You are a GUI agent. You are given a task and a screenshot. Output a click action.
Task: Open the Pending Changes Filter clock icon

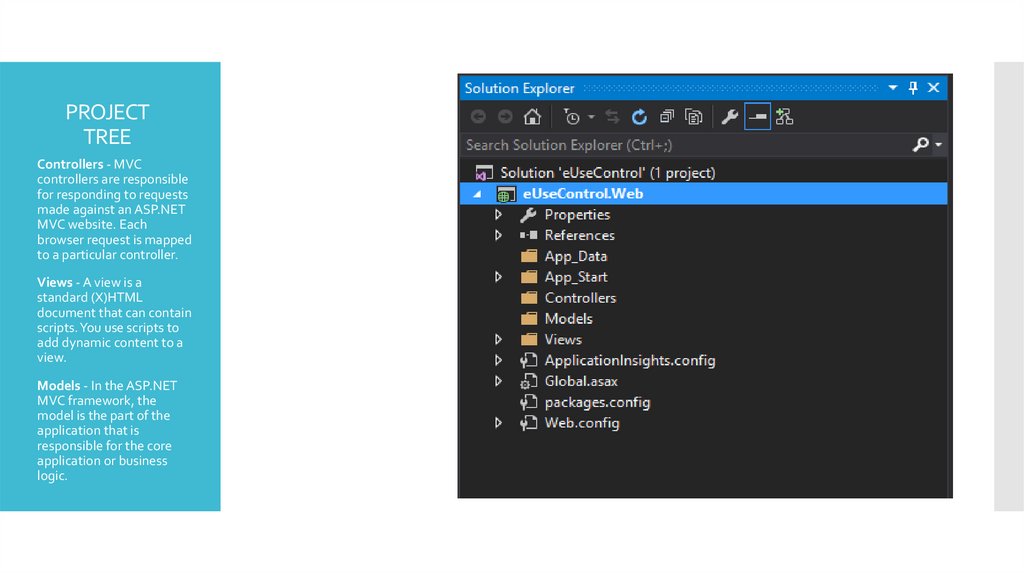click(571, 117)
